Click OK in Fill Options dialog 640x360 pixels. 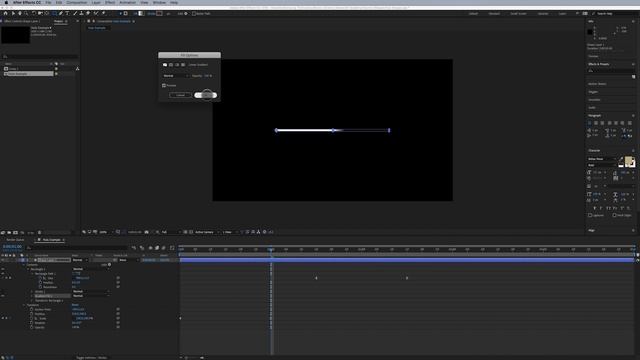pos(205,95)
